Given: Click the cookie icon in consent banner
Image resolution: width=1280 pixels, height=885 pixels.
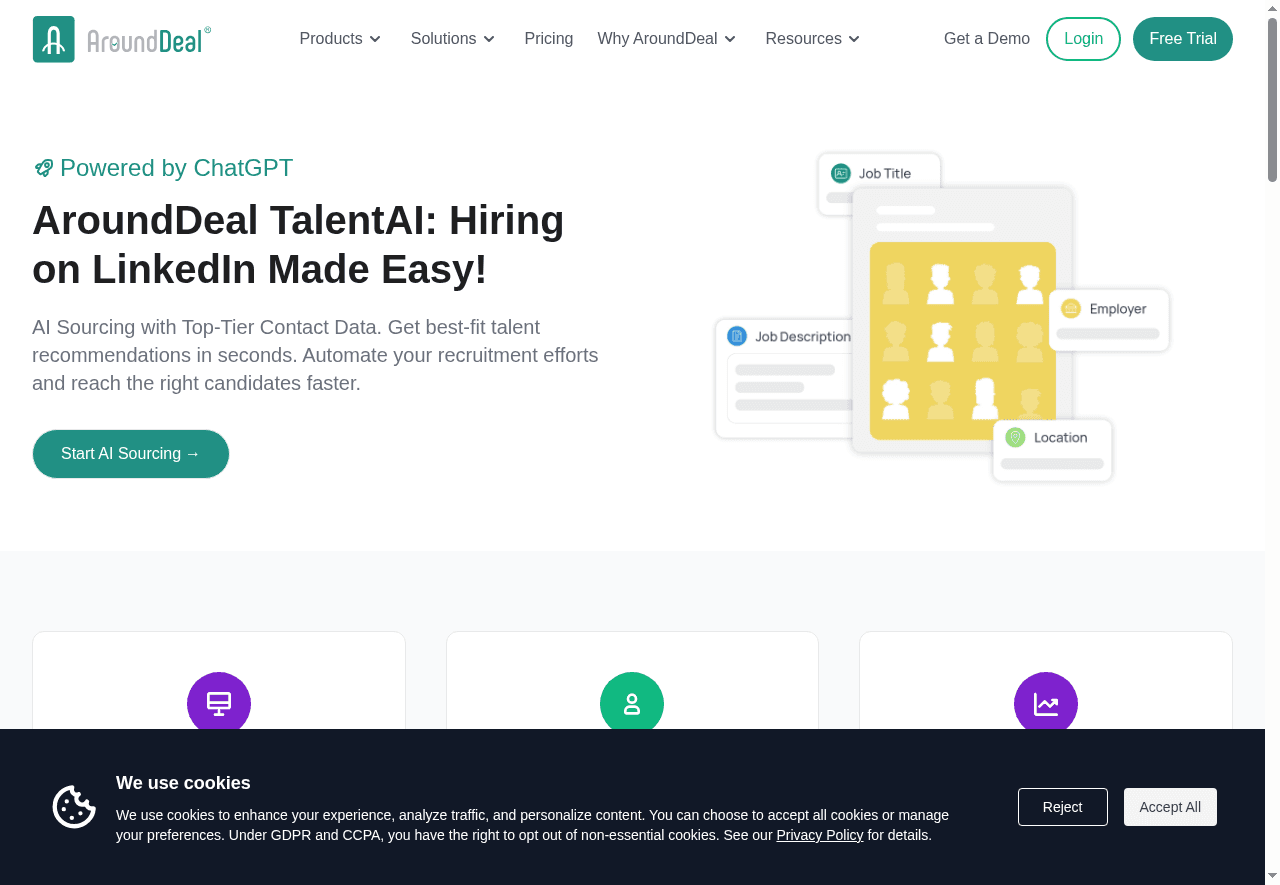Looking at the screenshot, I should click(x=74, y=807).
